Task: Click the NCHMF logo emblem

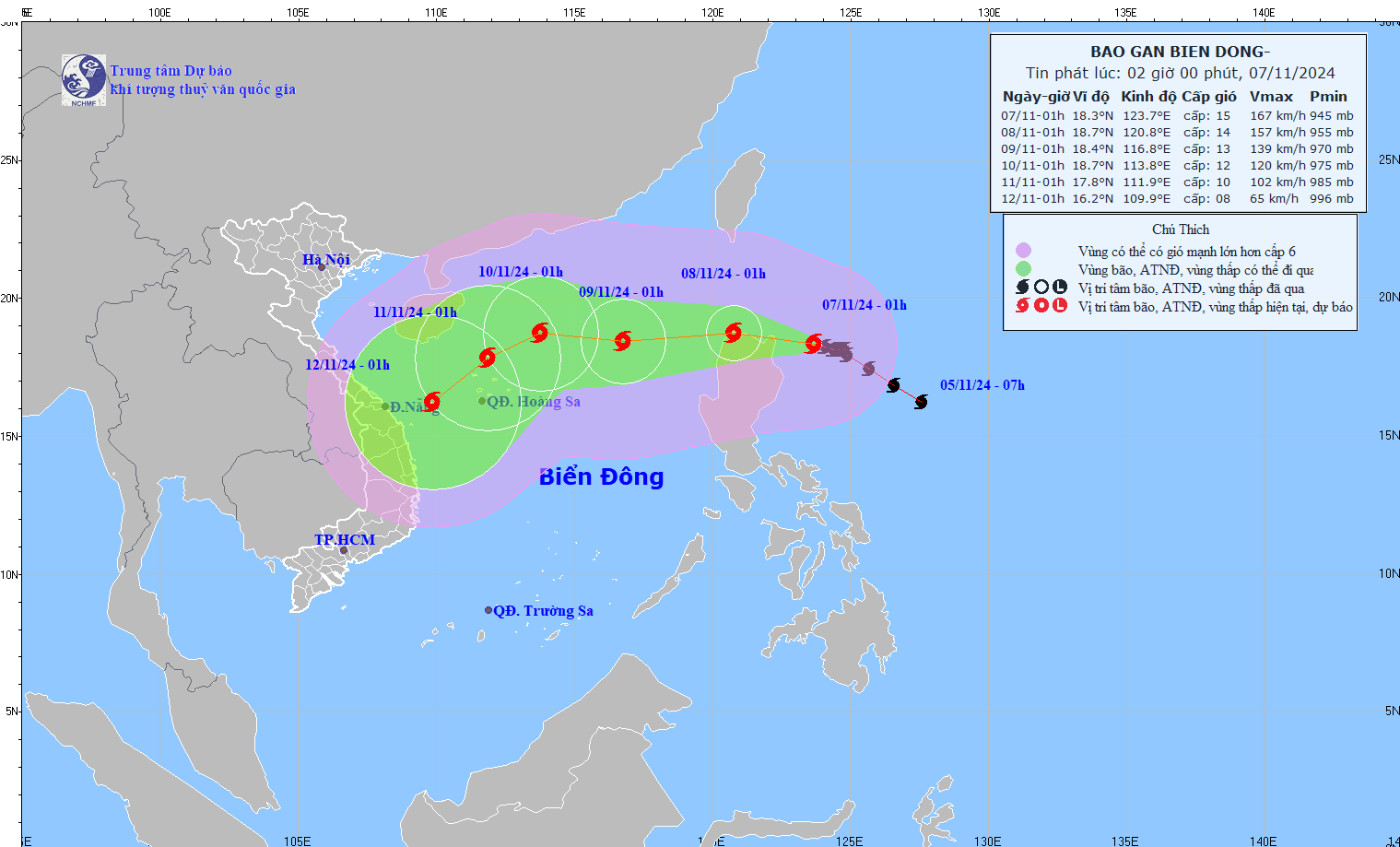Action: [84, 80]
